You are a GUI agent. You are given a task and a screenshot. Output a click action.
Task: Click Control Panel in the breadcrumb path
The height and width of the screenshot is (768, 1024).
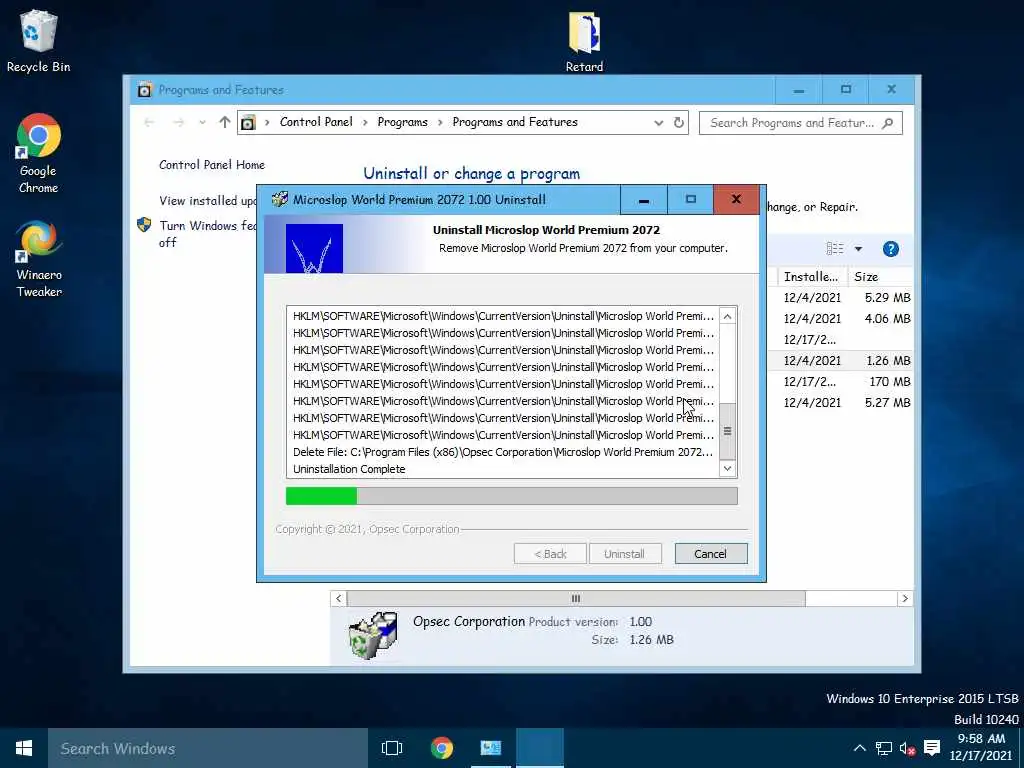[x=316, y=122]
